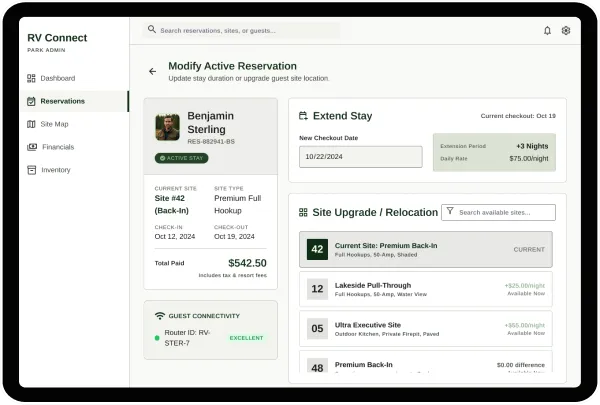The width and height of the screenshot is (600, 405).
Task: Click the New Checkout Date field
Action: click(361, 157)
